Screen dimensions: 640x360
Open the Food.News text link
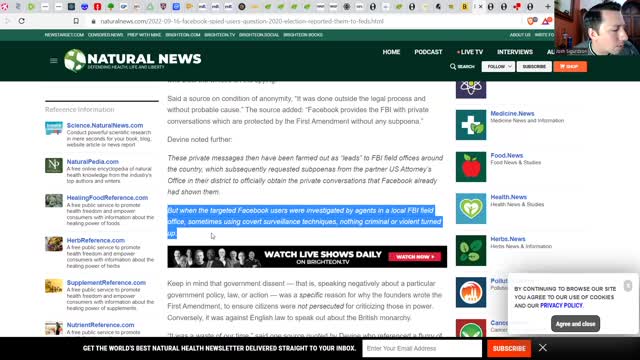[x=507, y=156]
